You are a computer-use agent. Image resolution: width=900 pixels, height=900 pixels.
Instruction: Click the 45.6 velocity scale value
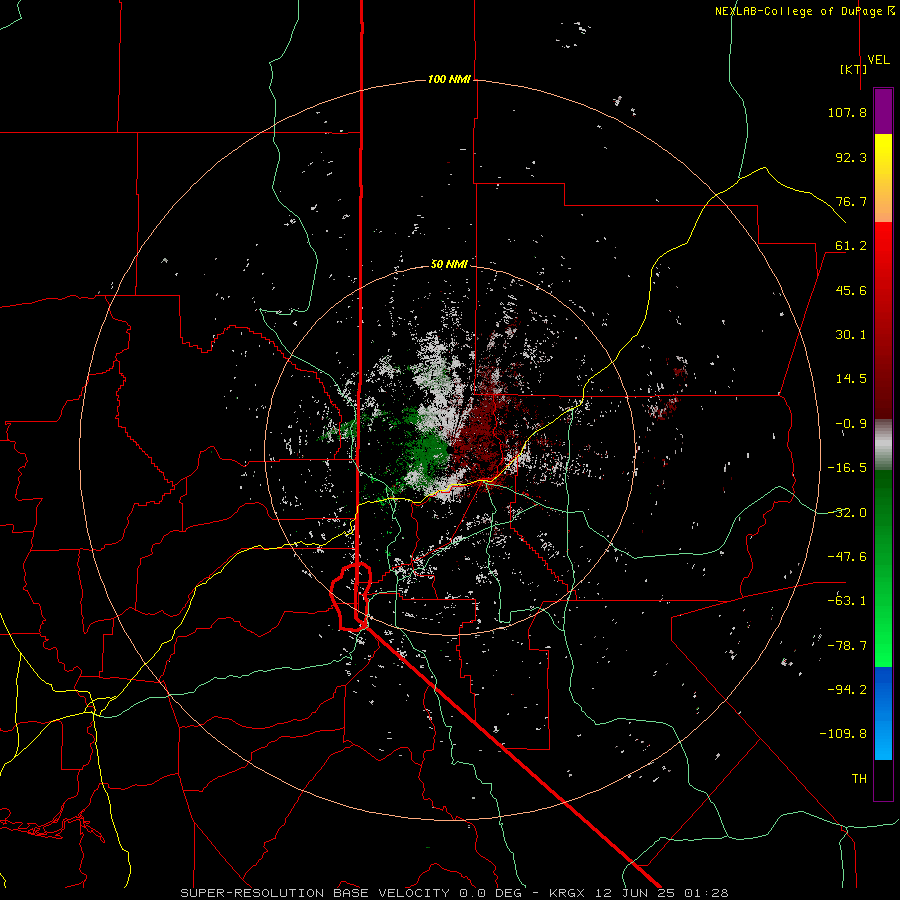[x=851, y=290]
